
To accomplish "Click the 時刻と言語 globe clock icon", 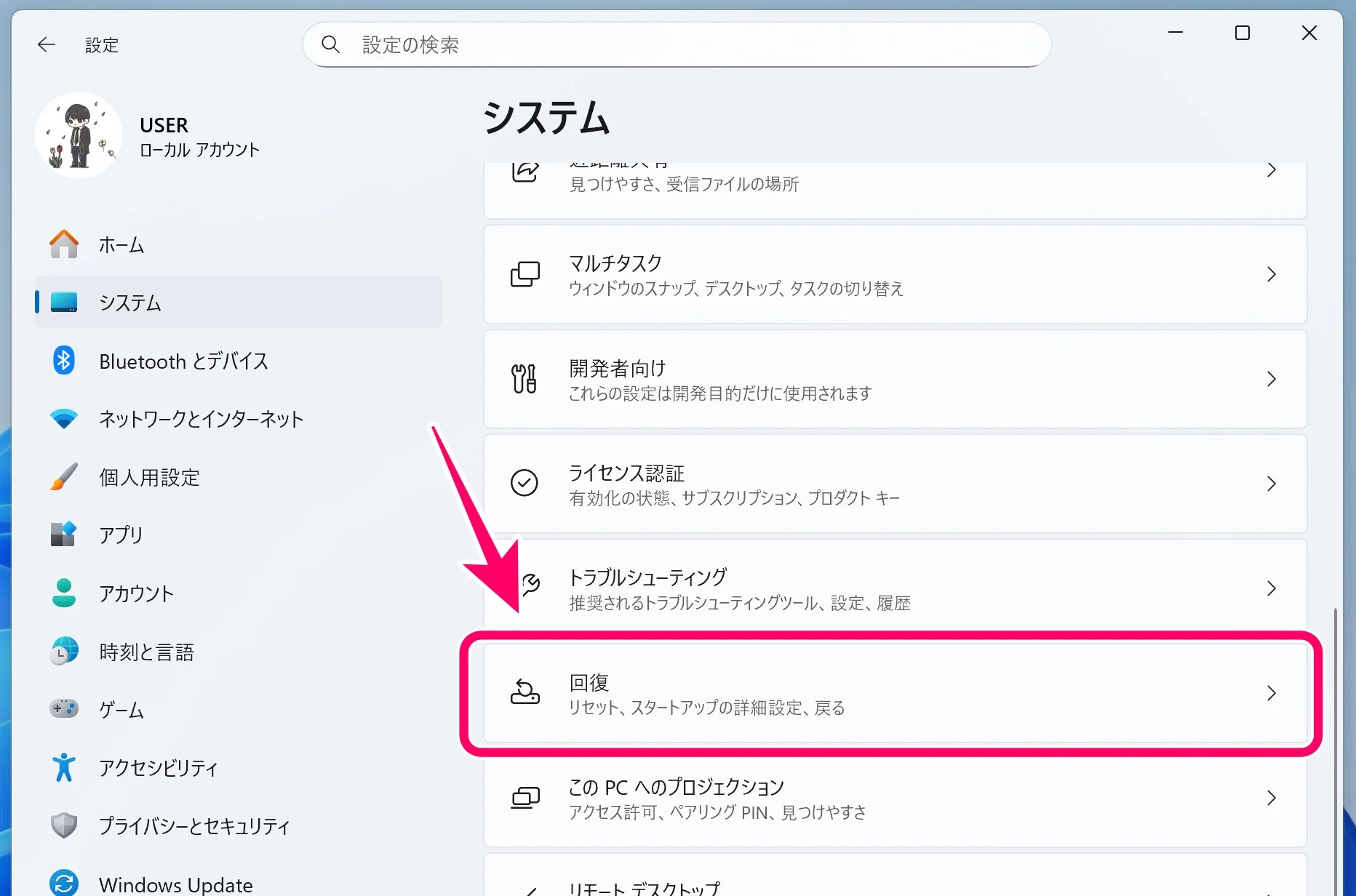I will click(64, 652).
